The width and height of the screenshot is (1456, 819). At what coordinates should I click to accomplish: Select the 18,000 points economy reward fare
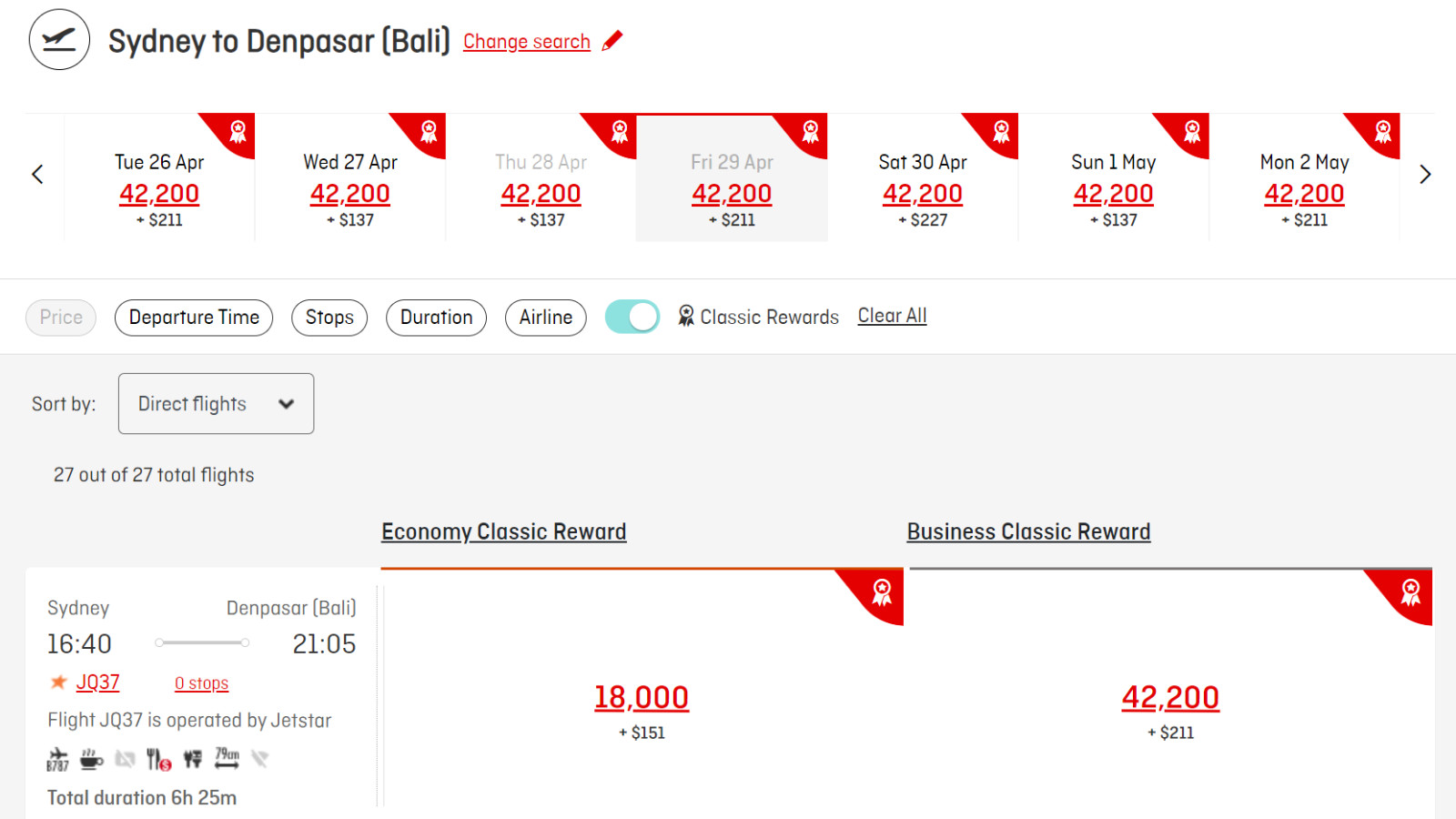tap(642, 697)
